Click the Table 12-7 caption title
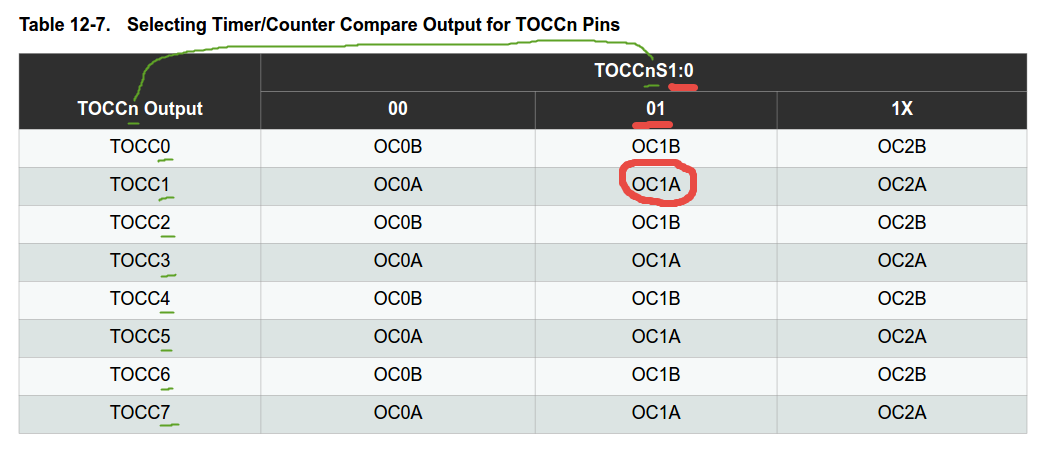Image resolution: width=1051 pixels, height=456 pixels. point(320,25)
